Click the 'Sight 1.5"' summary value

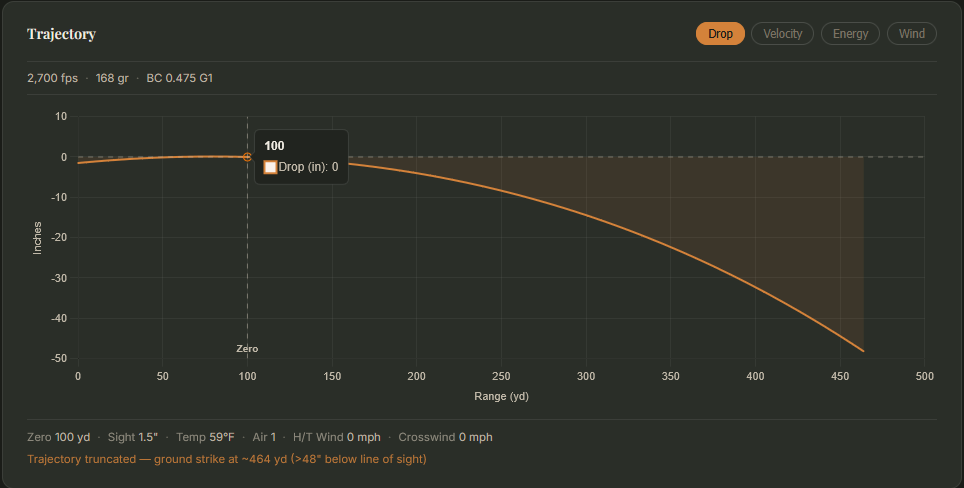pyautogui.click(x=133, y=437)
